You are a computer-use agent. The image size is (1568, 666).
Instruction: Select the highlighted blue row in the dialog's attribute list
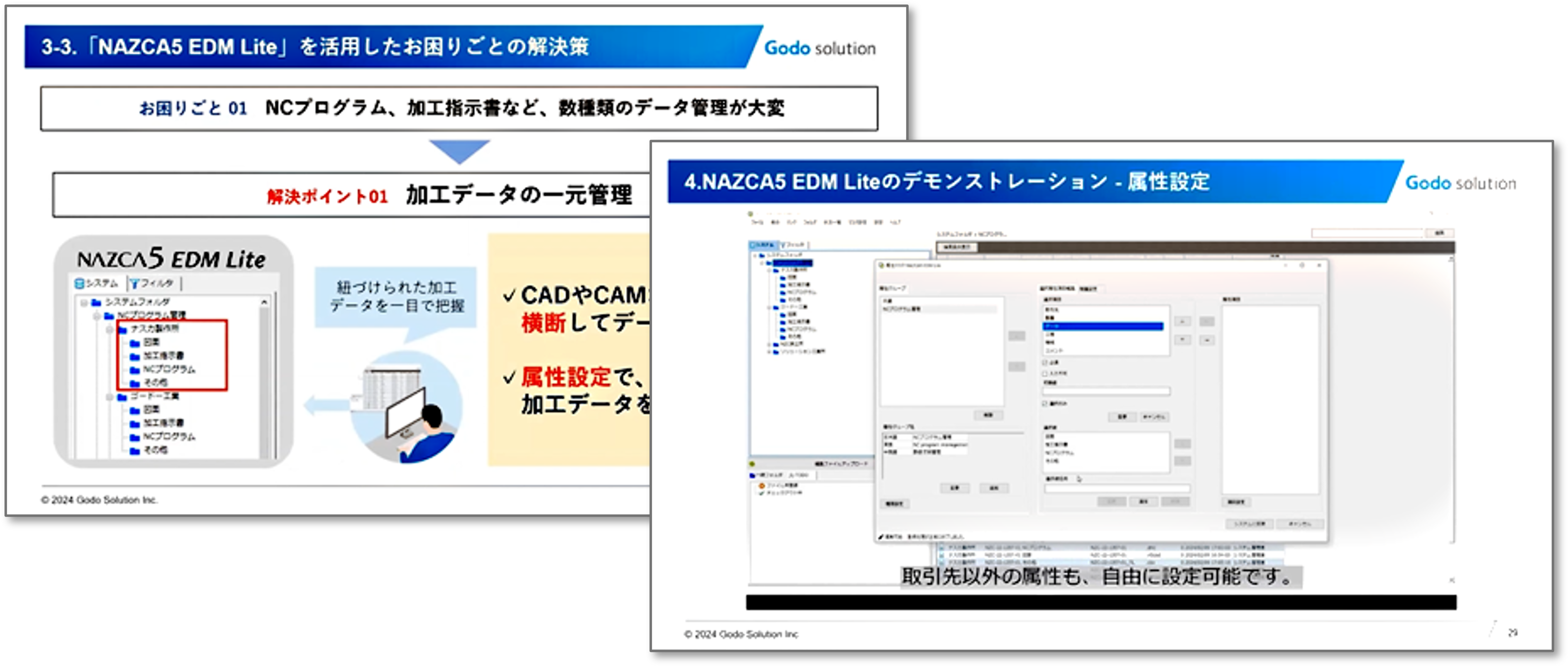click(x=1103, y=327)
